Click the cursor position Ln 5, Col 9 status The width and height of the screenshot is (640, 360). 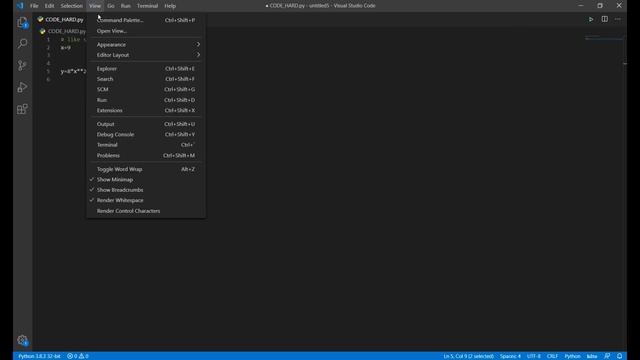click(x=468, y=356)
